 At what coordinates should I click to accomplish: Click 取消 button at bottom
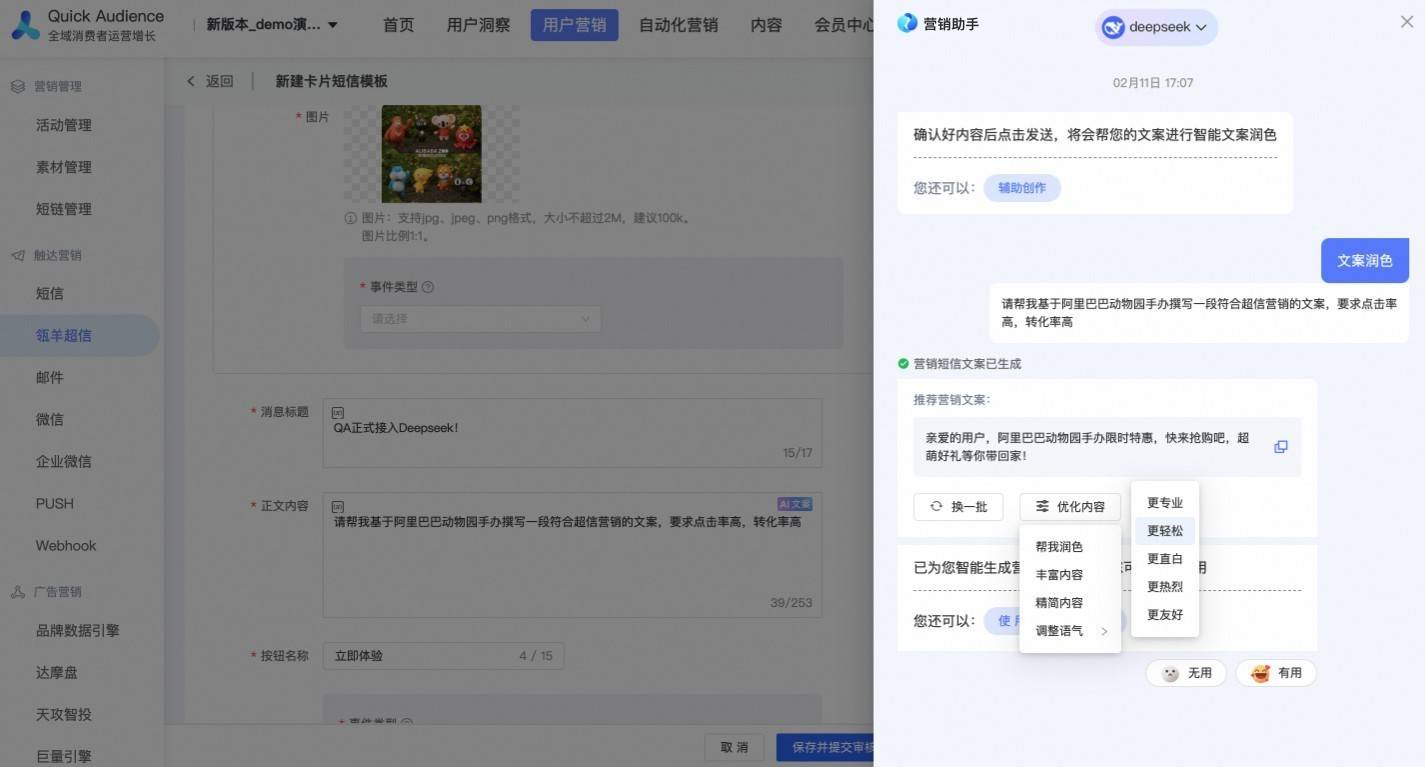735,747
